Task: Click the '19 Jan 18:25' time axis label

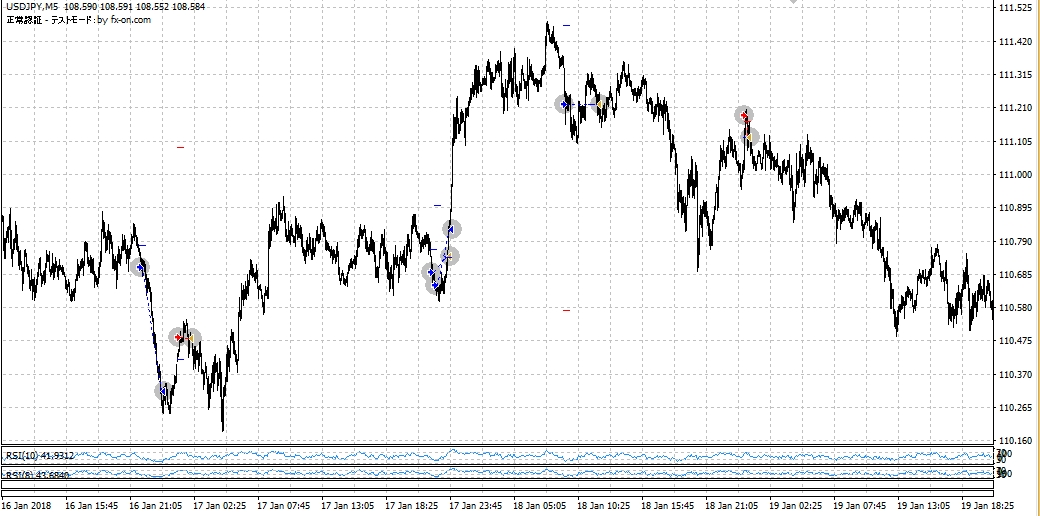Action: [x=989, y=505]
